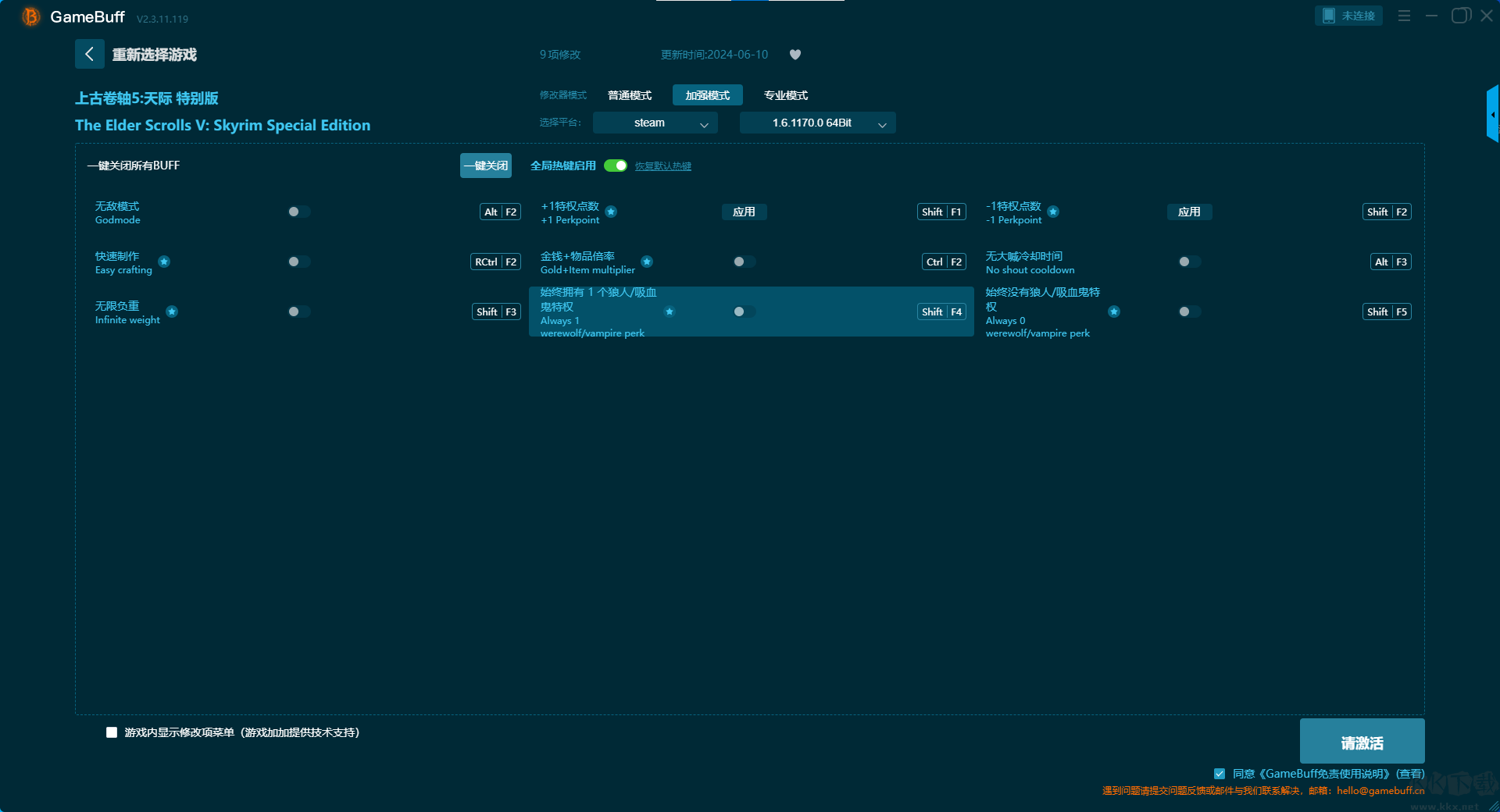Image resolution: width=1500 pixels, height=812 pixels.
Task: Open the steam platform dropdown
Action: (x=655, y=123)
